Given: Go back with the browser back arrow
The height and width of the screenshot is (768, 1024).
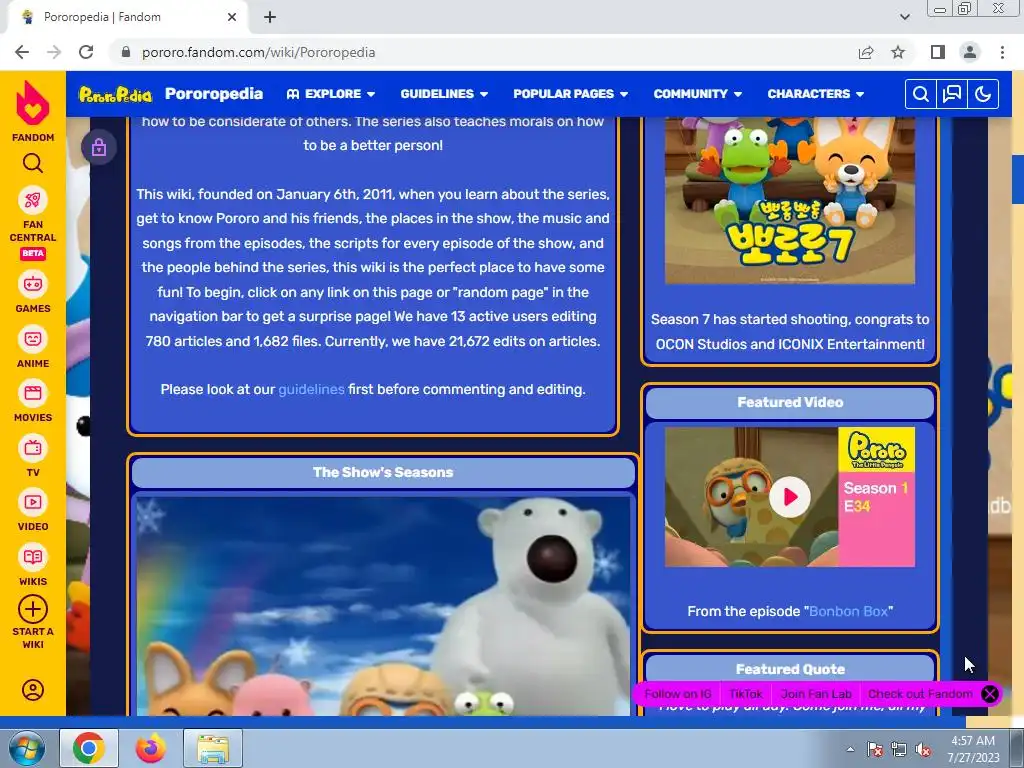Looking at the screenshot, I should (x=22, y=52).
